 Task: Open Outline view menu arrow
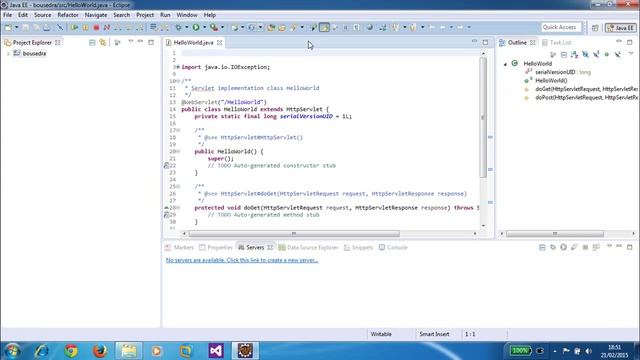click(x=631, y=54)
